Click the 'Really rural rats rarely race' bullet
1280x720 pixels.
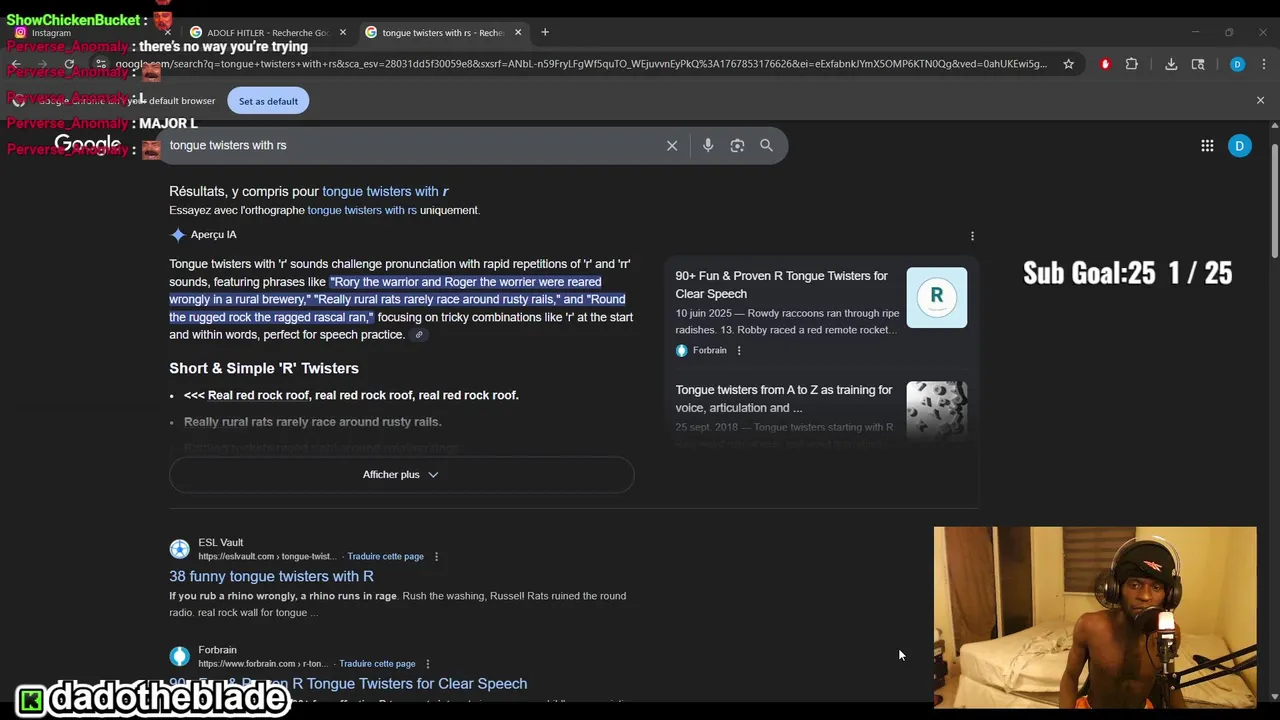point(312,422)
